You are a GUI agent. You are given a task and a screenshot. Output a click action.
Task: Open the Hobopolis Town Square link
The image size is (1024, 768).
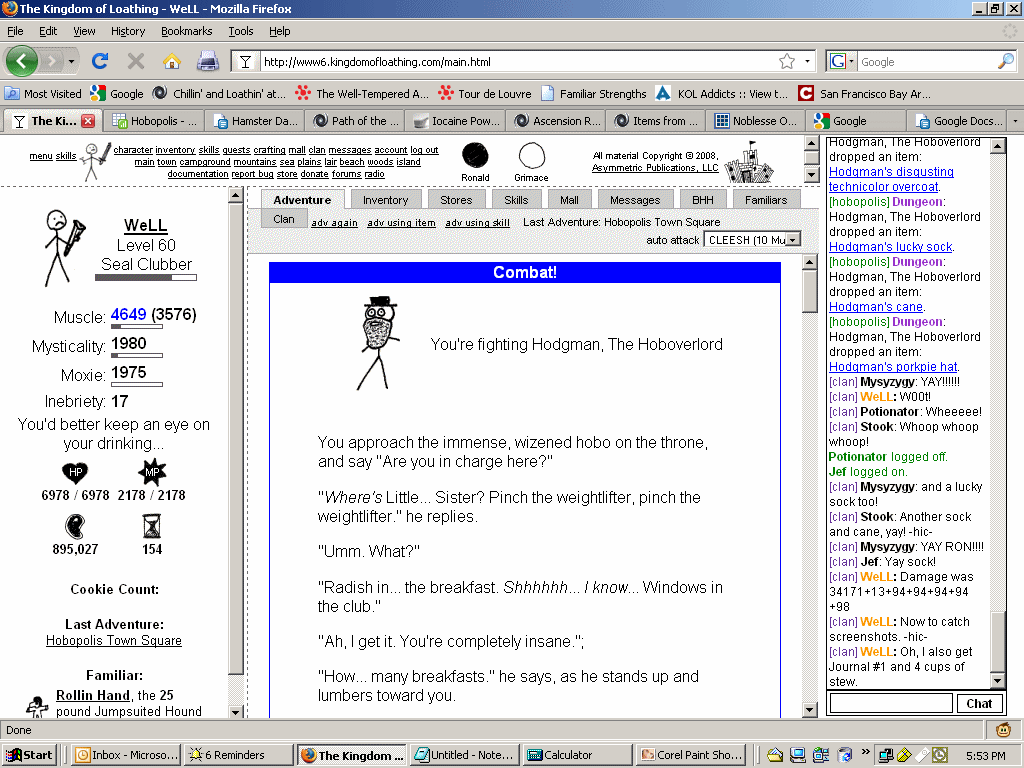click(114, 641)
